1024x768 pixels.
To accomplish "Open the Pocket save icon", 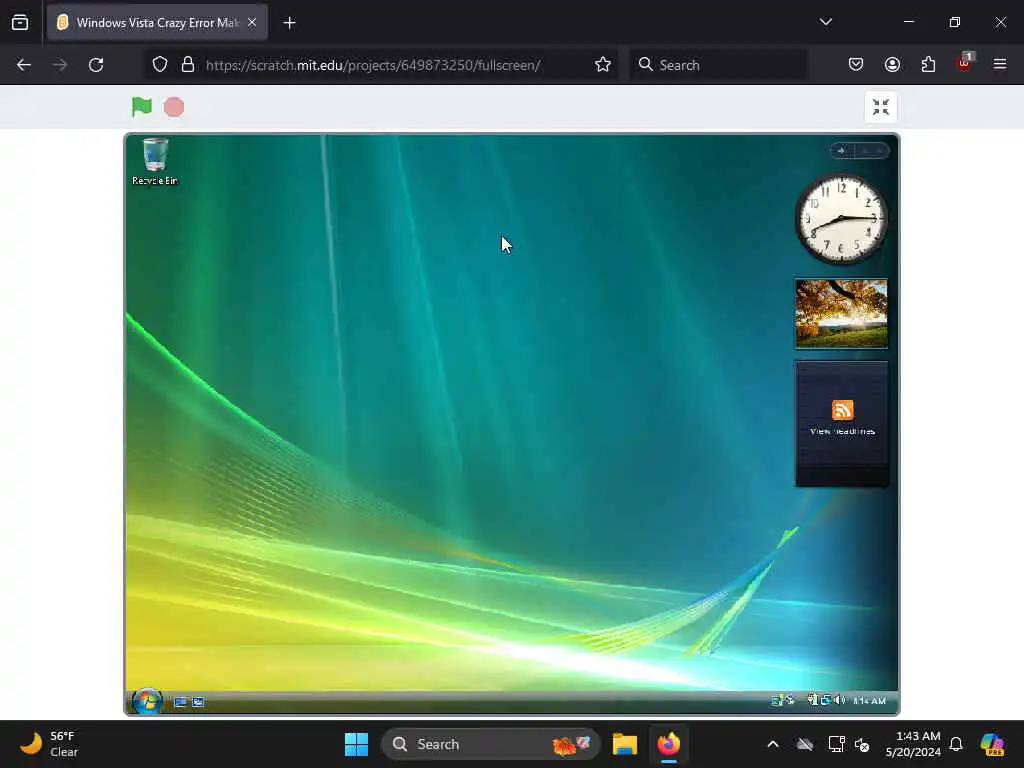I will pyautogui.click(x=856, y=64).
